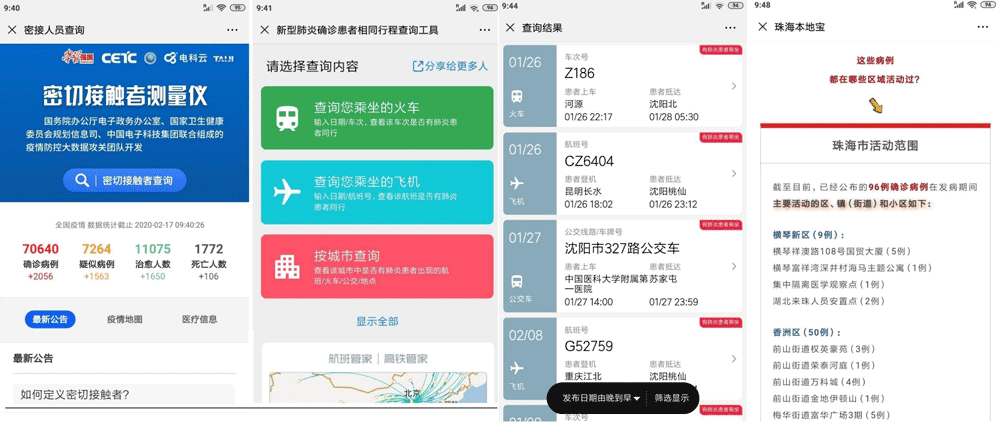
Task: Expand the Z186 train result chevron
Action: [733, 86]
